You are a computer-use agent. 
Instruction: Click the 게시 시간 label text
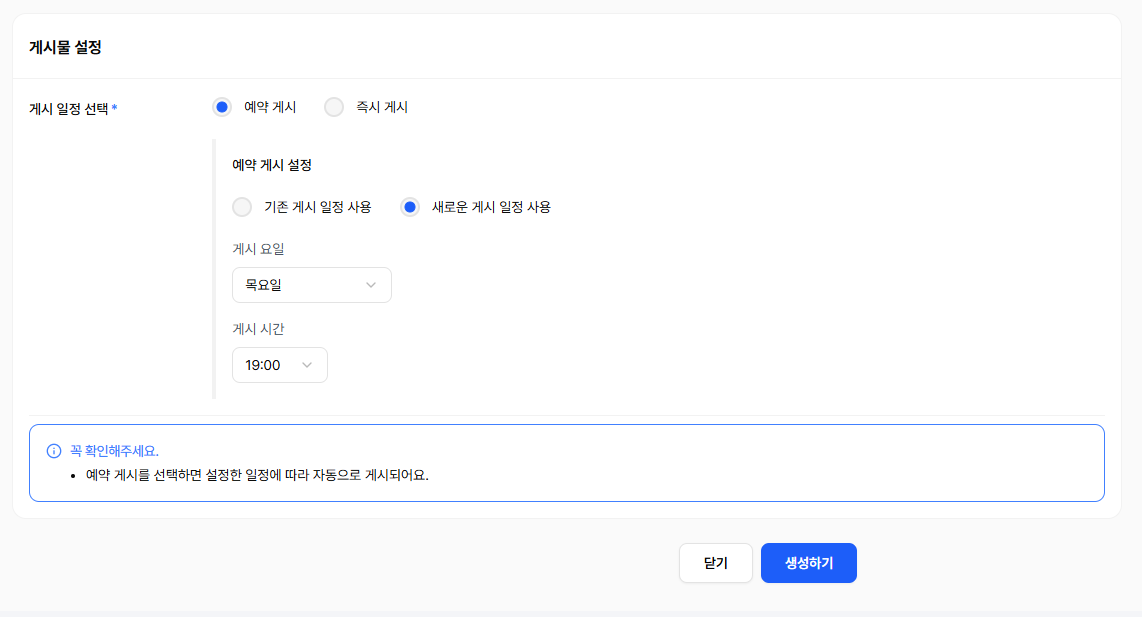[258, 329]
